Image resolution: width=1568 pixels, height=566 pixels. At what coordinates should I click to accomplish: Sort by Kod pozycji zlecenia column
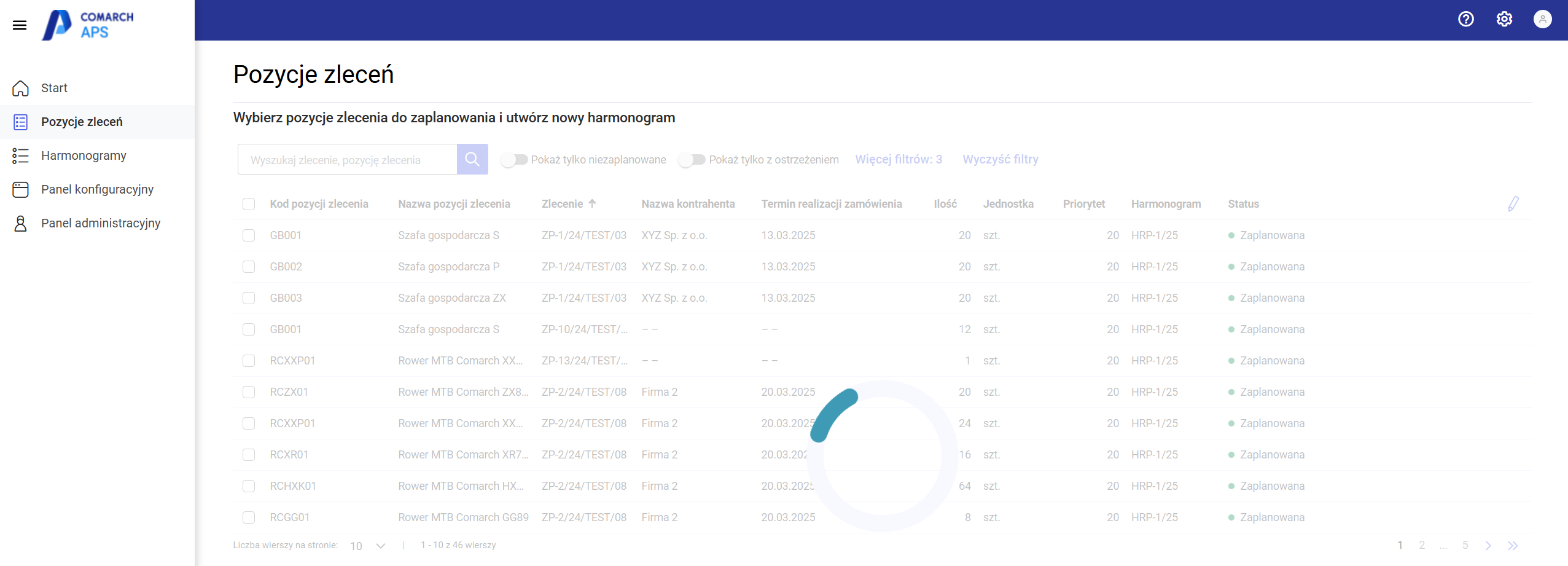pyautogui.click(x=319, y=204)
